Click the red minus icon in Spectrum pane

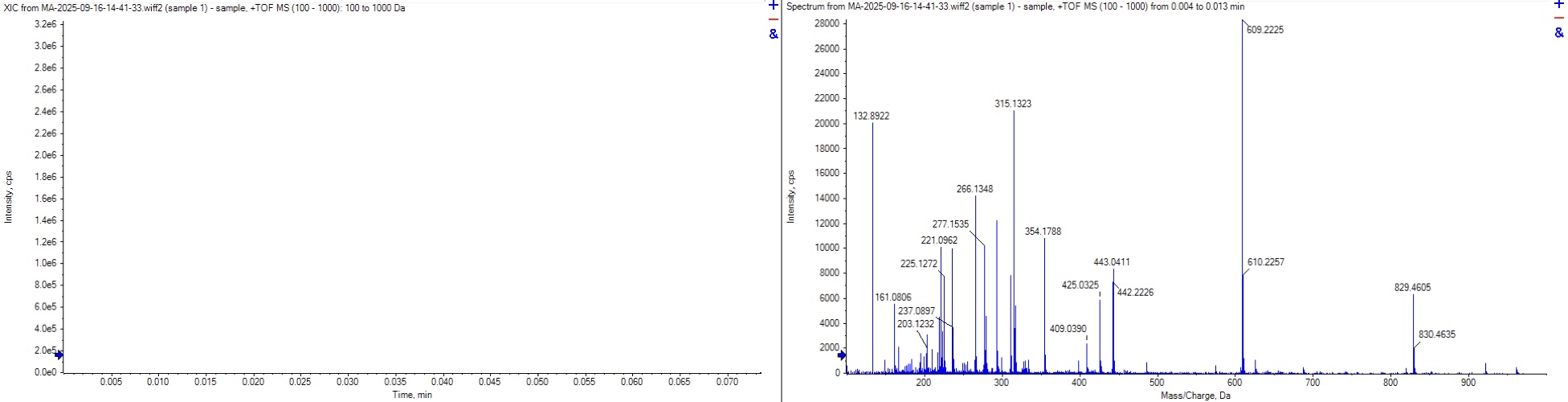pos(1560,19)
